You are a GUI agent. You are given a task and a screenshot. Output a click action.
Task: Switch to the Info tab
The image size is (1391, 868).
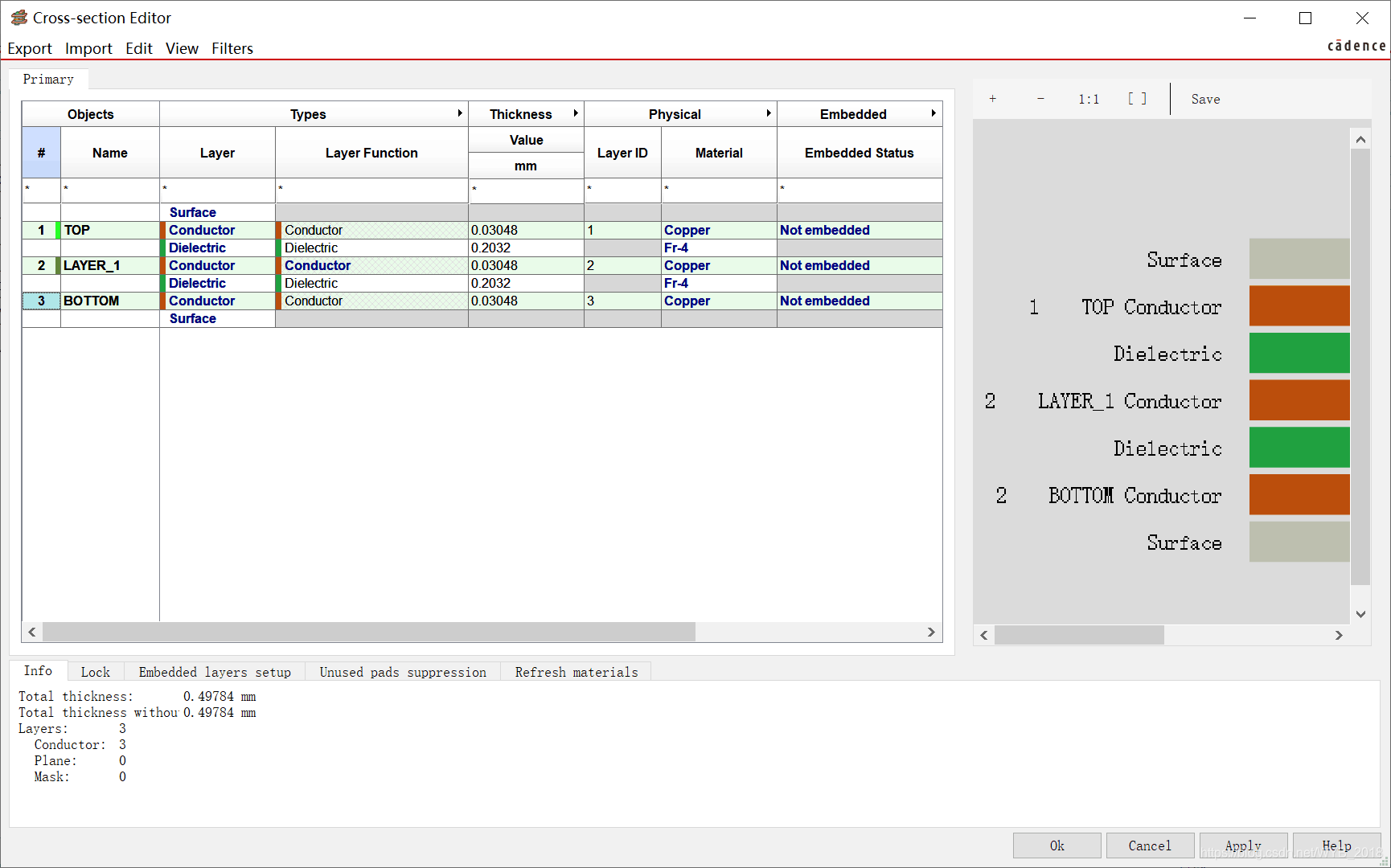tap(38, 670)
